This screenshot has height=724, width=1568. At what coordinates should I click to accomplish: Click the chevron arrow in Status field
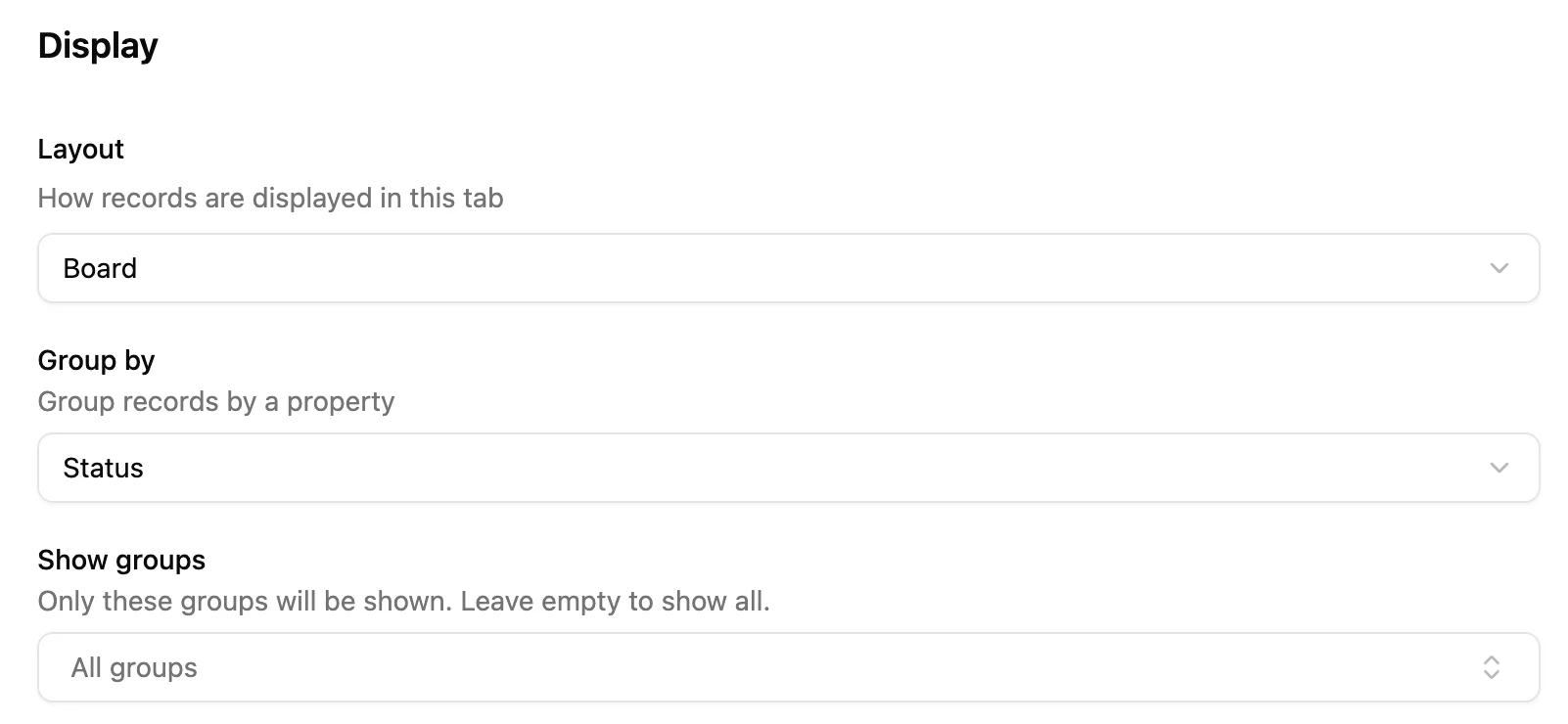click(x=1499, y=468)
